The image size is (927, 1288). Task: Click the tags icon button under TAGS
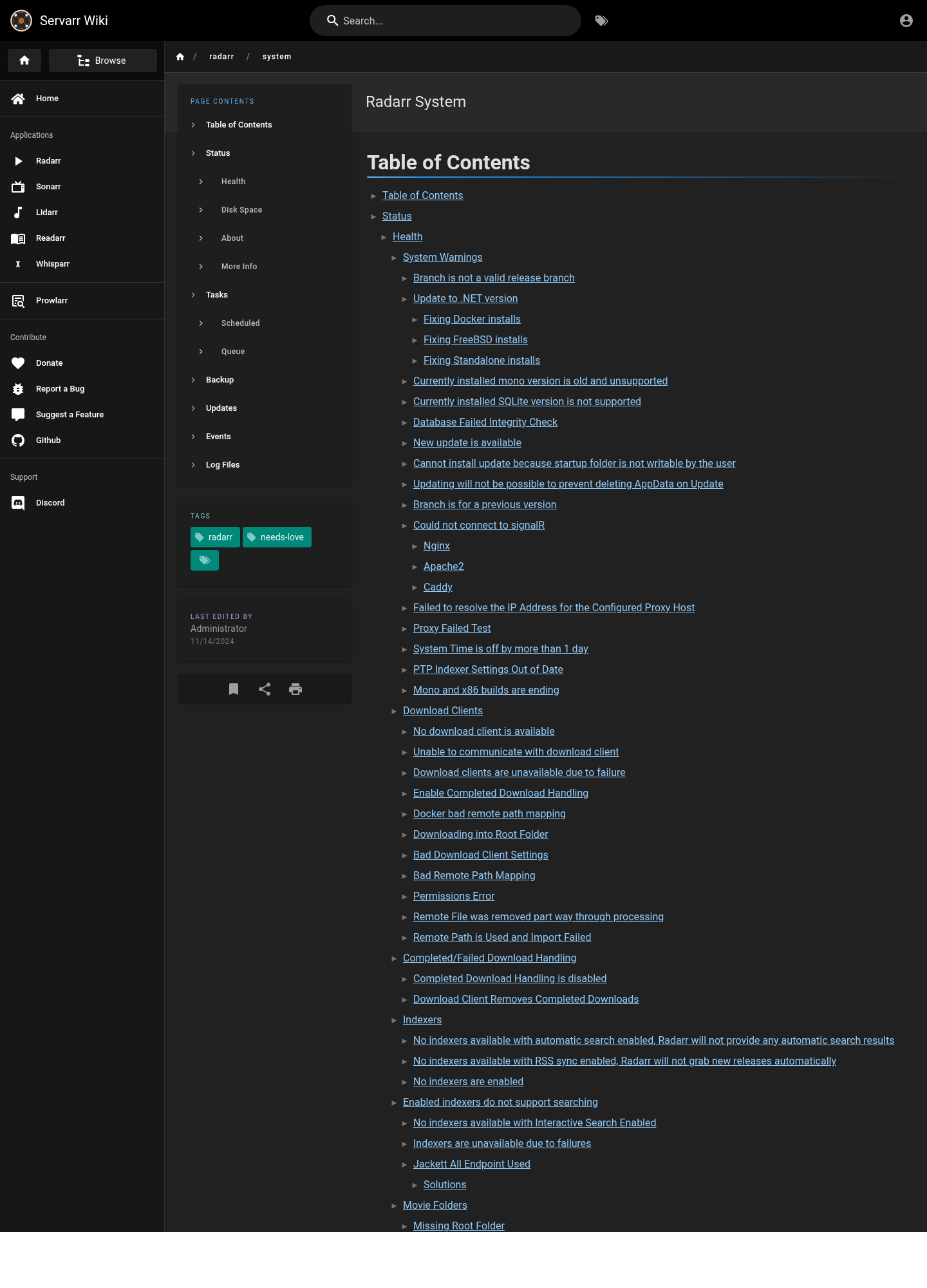[205, 560]
